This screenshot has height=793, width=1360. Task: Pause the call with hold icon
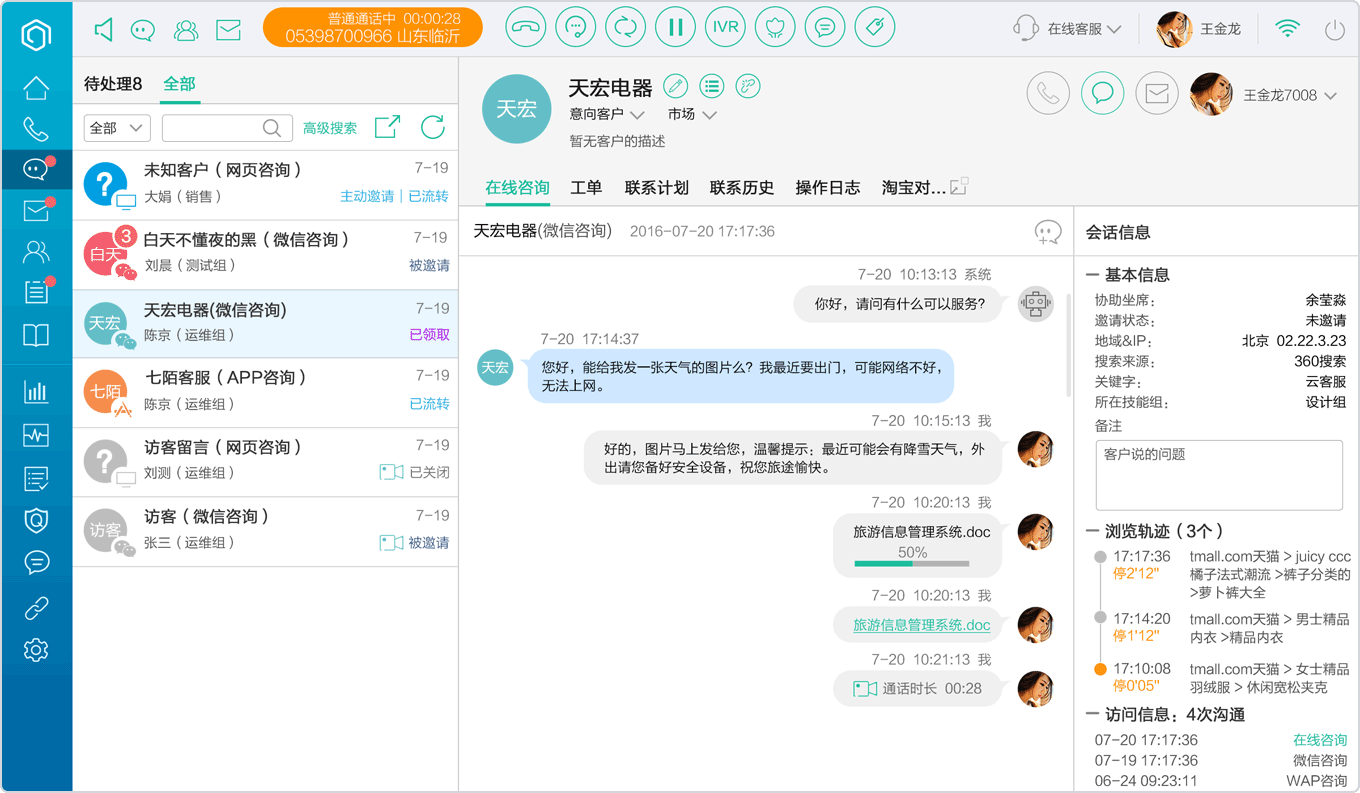click(x=676, y=28)
